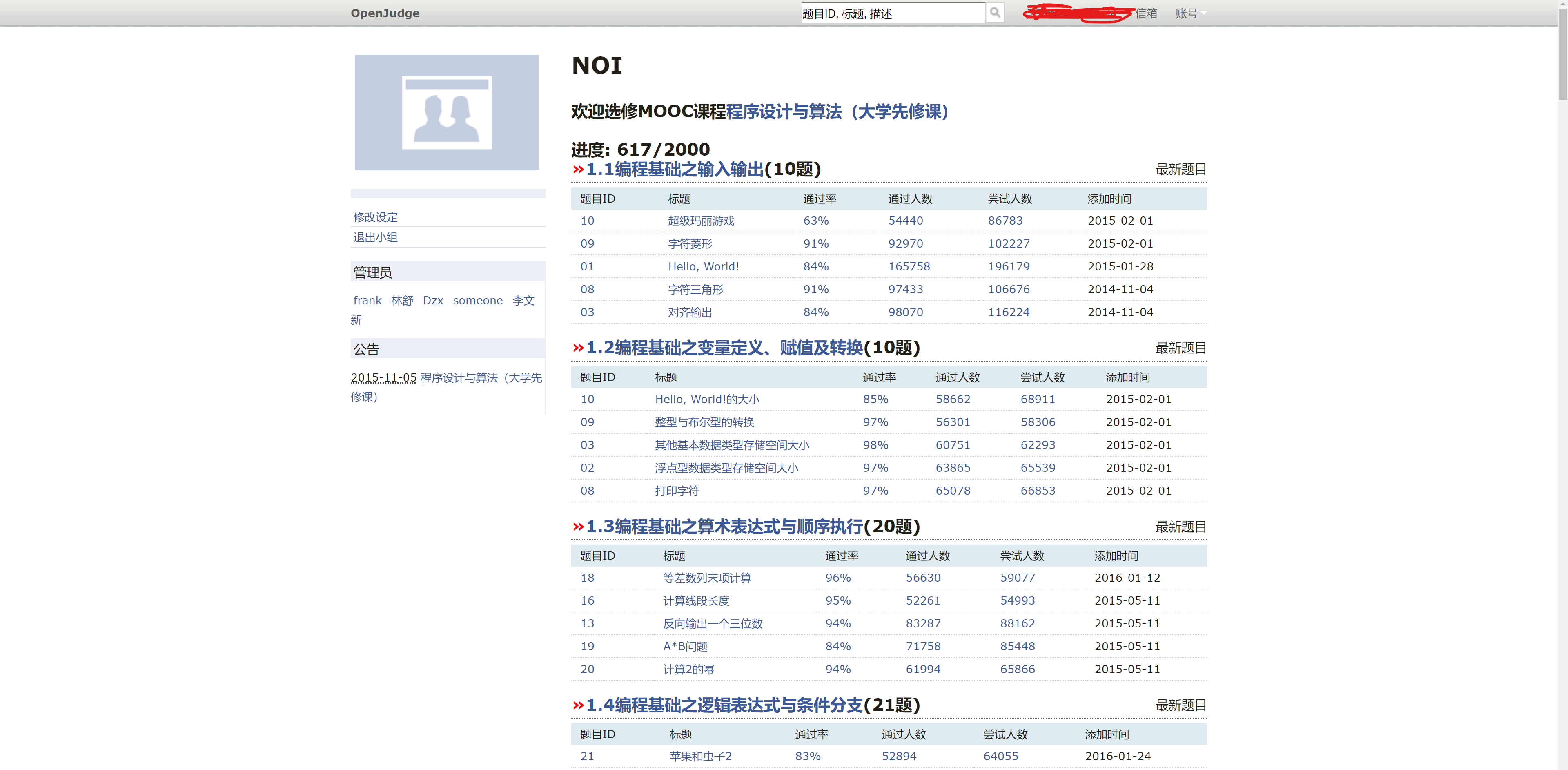The height and width of the screenshot is (770, 1568).
Task: Click red arrow icon before section 1.1
Action: pyautogui.click(x=578, y=169)
